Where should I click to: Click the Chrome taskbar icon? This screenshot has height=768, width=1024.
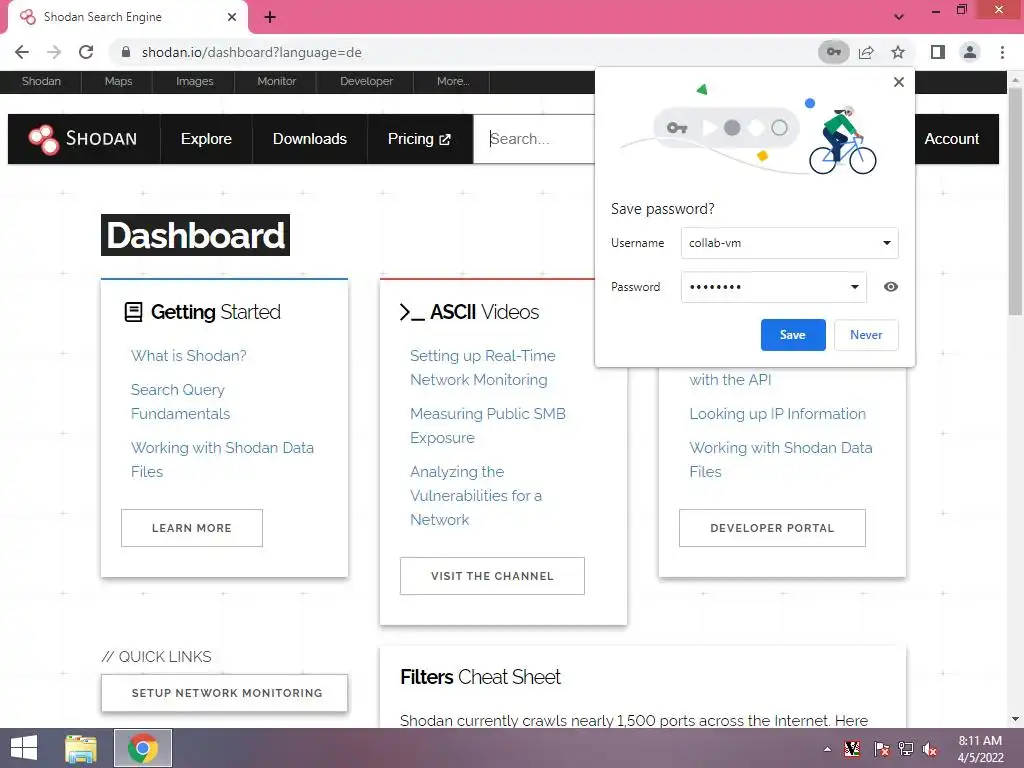(143, 748)
